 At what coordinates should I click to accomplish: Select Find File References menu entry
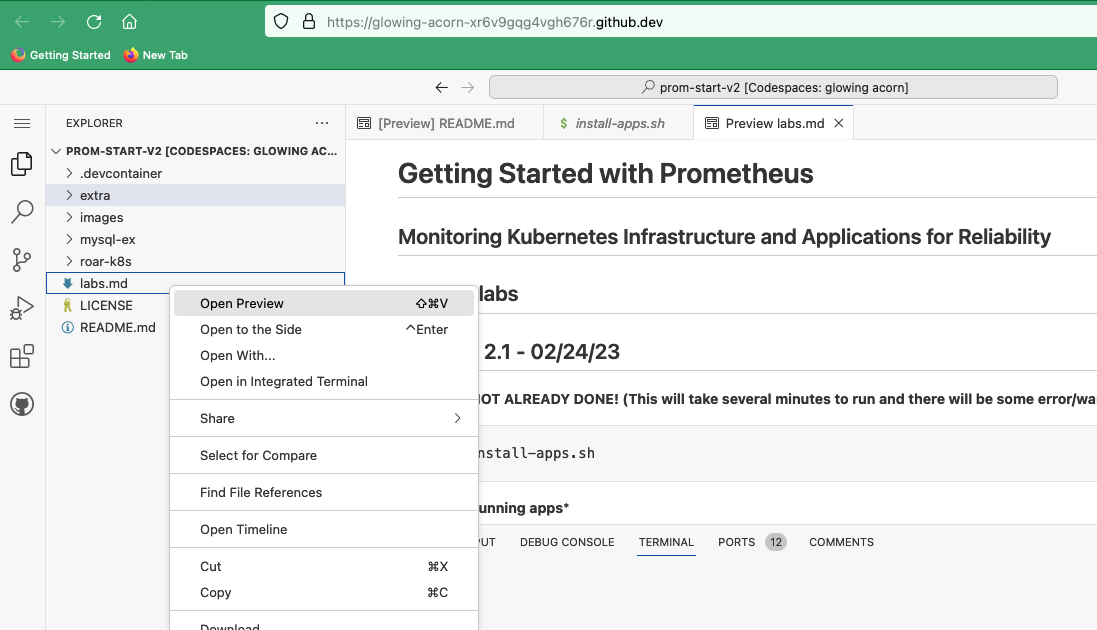[261, 492]
